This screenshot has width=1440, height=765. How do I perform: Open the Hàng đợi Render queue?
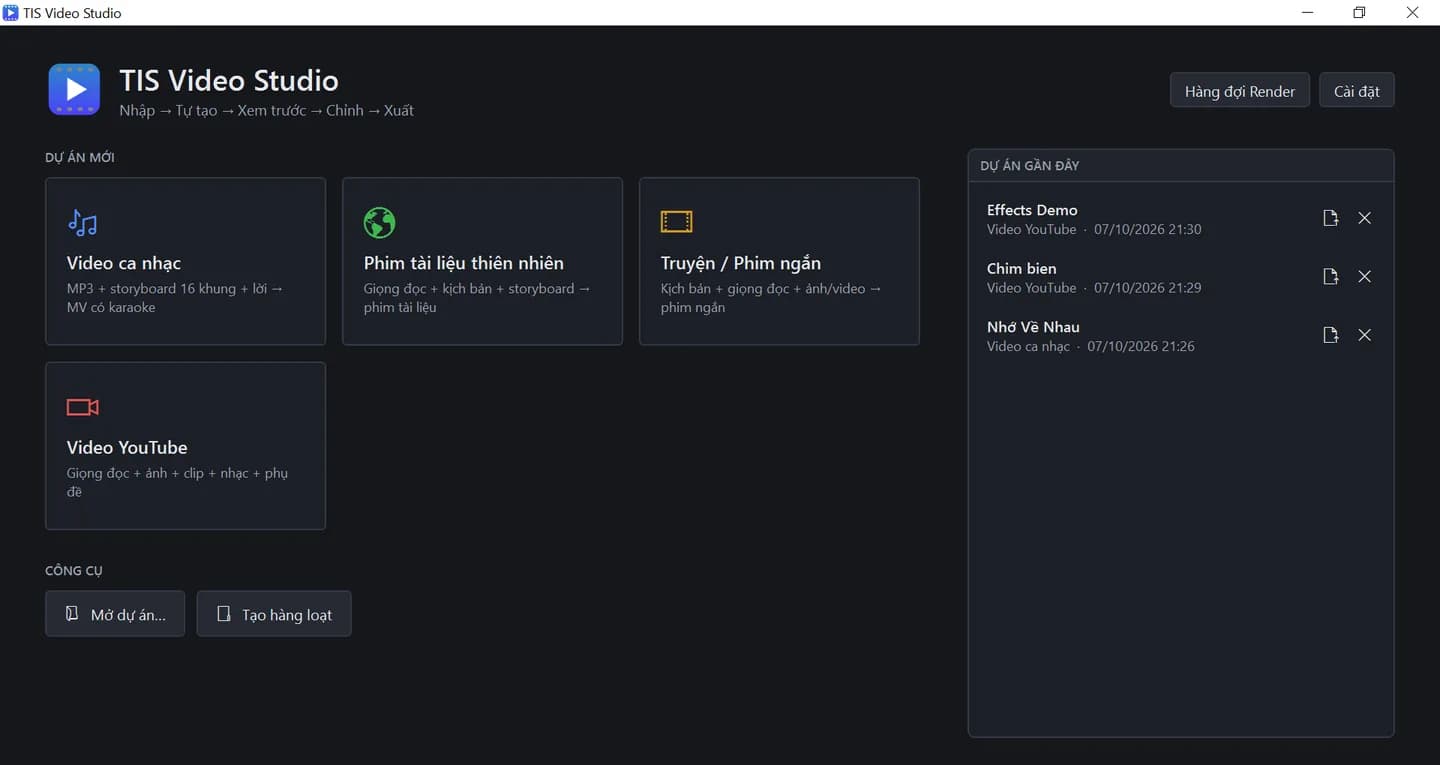point(1240,90)
